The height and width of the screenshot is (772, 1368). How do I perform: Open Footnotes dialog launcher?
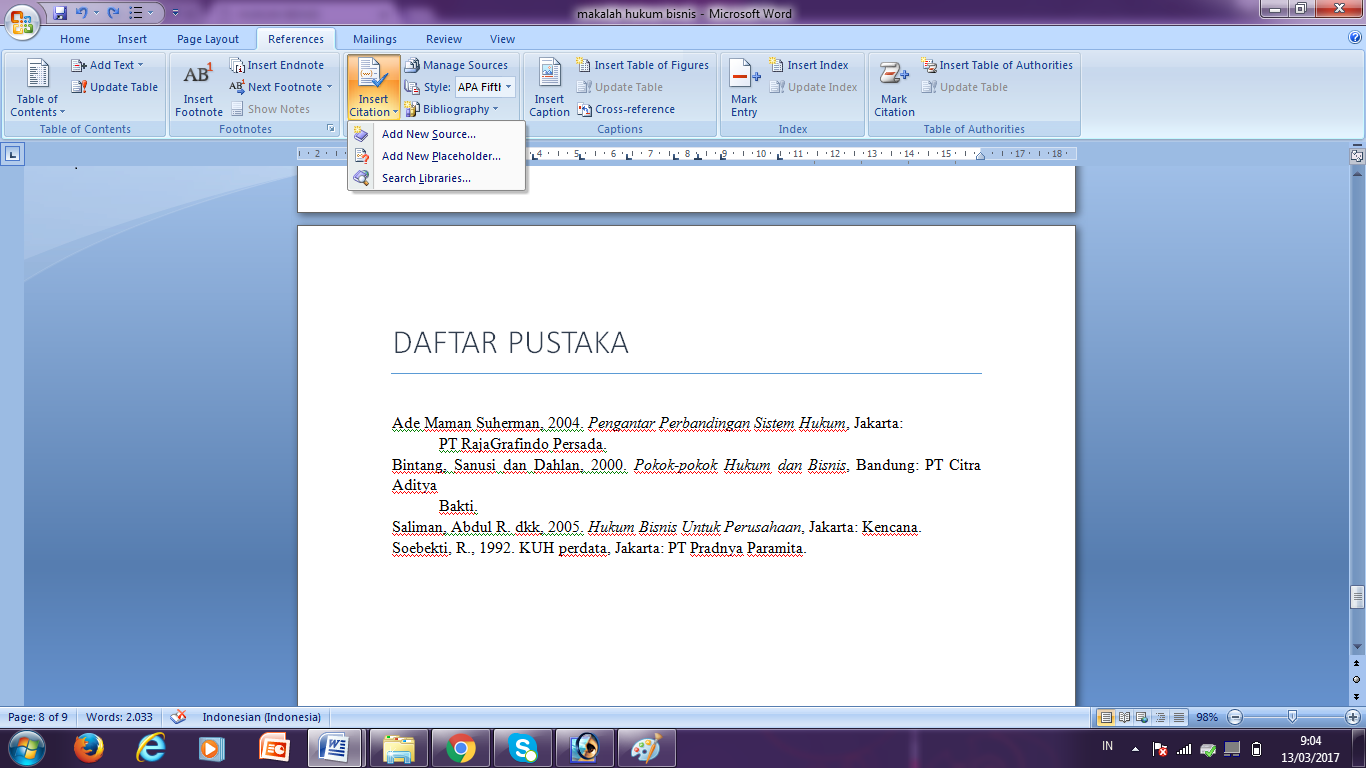point(331,129)
